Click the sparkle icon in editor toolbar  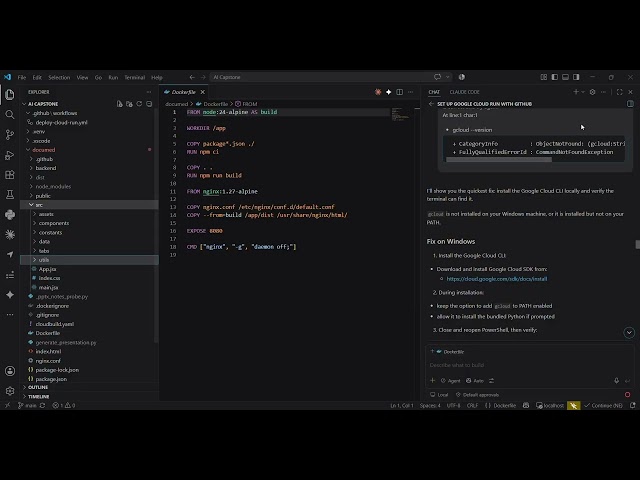pyautogui.click(x=389, y=92)
